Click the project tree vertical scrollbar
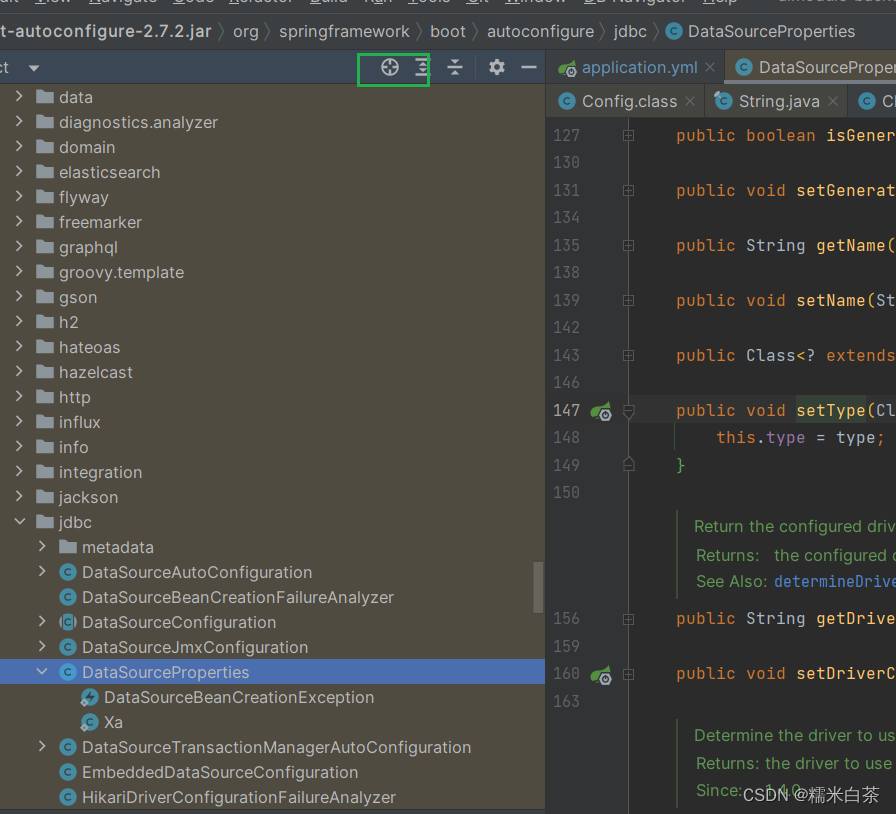The image size is (896, 814). (x=538, y=588)
